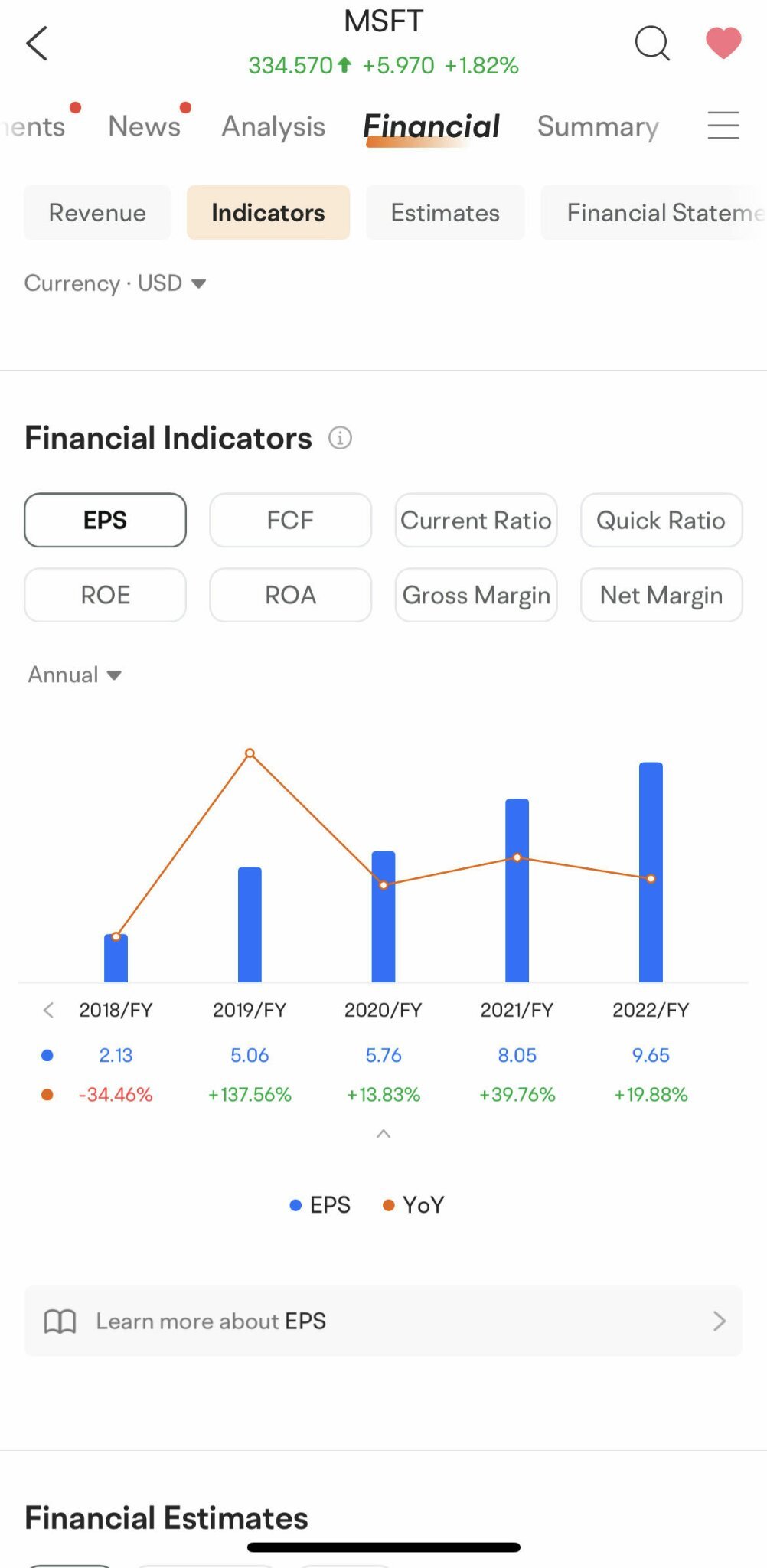Tap the book icon beside Learn more
This screenshot has width=767, height=1568.
(x=60, y=1321)
